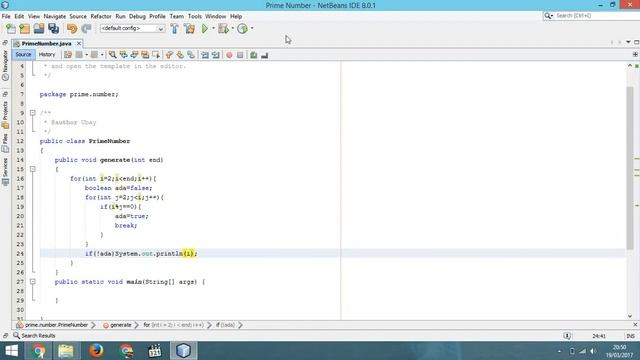
Task: Open the Forward navigation dropdown in editor toolbar
Action: tap(102, 55)
